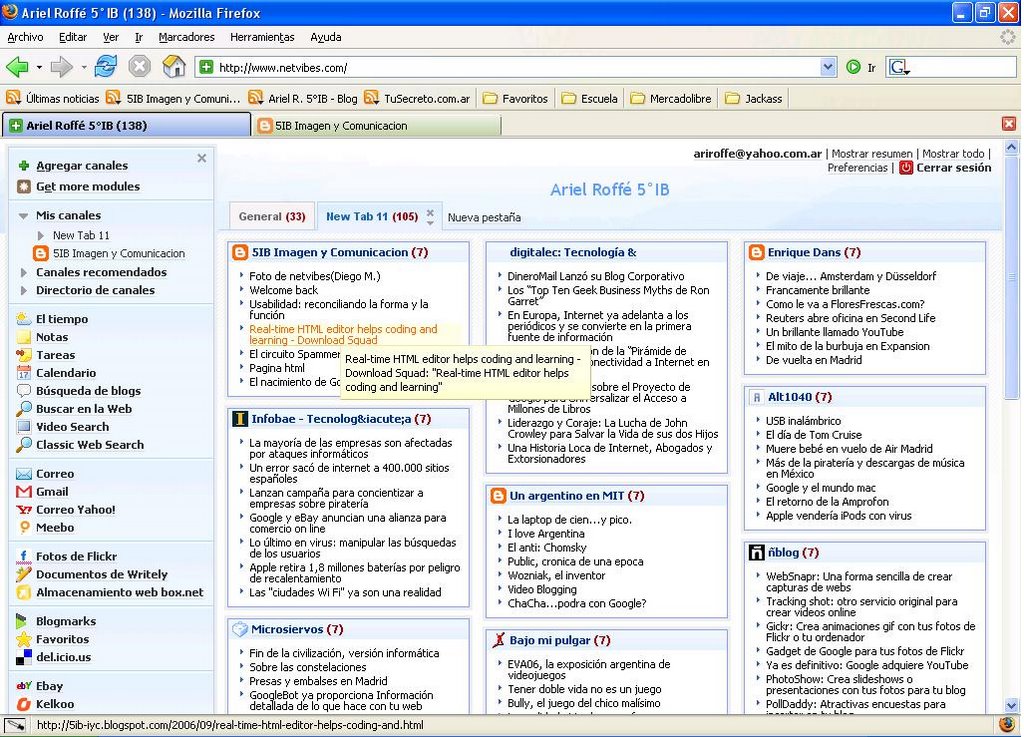Open 'USB inalámbrico' article in Alt1040
Screen dimensions: 1024x737
(803, 421)
